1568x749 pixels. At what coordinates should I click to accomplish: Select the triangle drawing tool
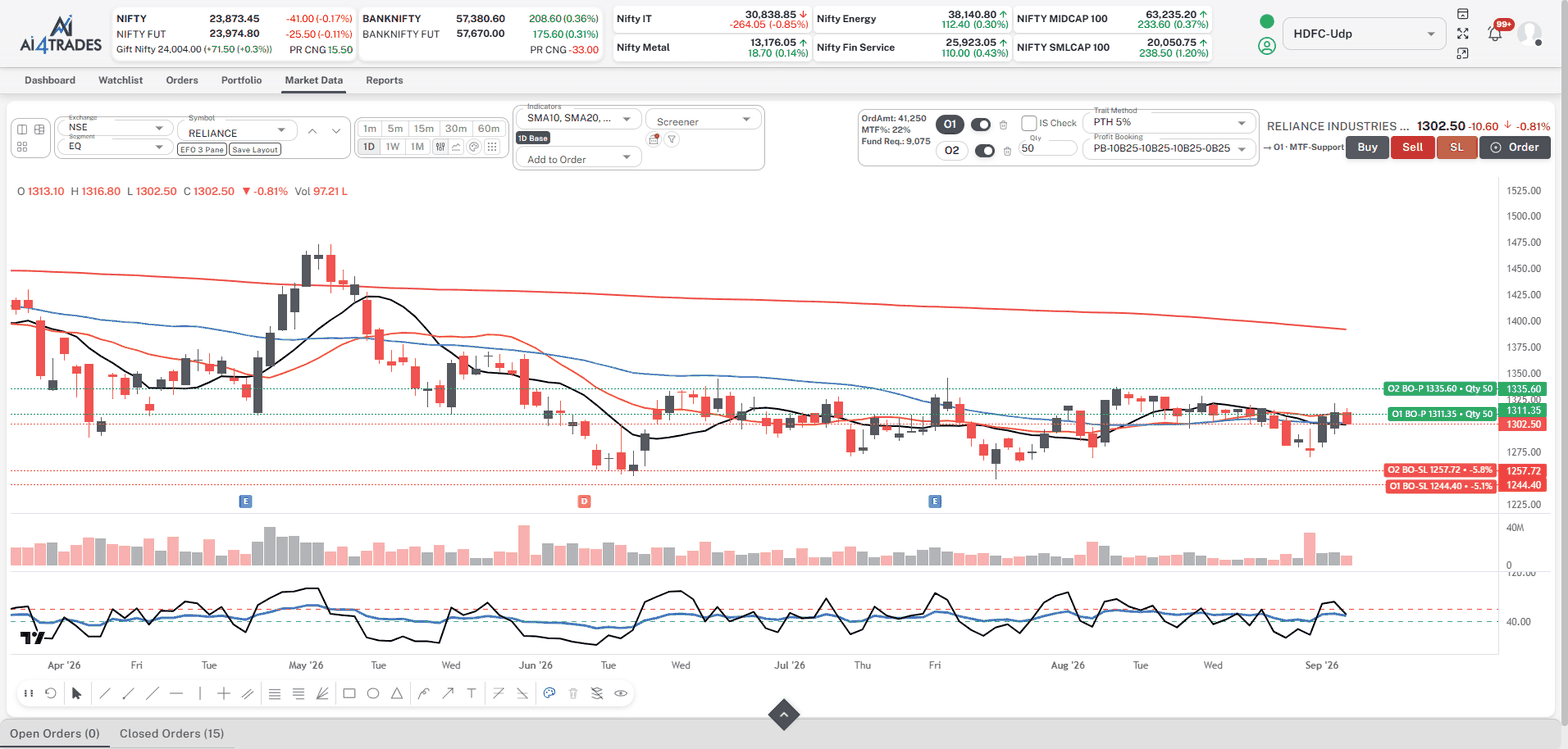pos(397,693)
